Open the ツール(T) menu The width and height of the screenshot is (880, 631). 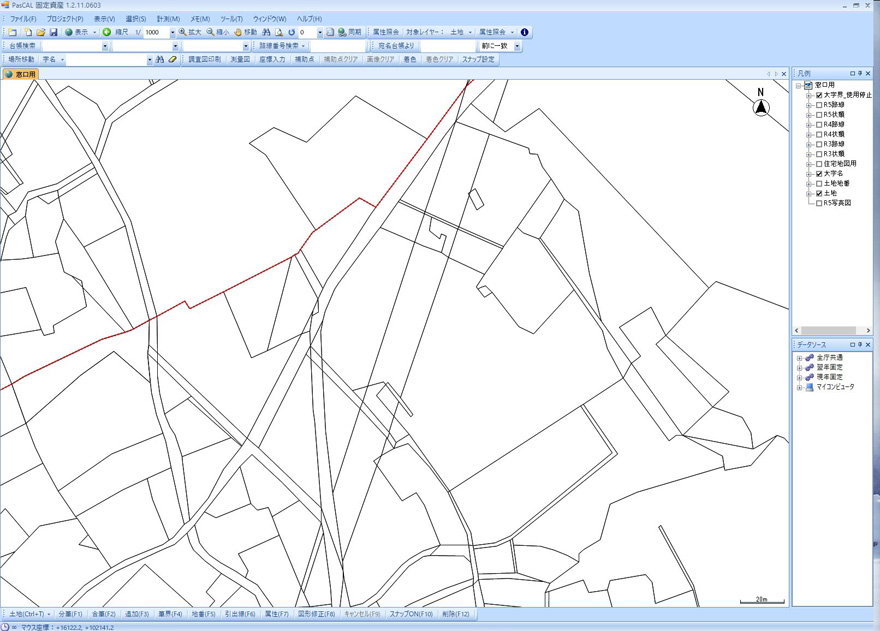tap(231, 19)
